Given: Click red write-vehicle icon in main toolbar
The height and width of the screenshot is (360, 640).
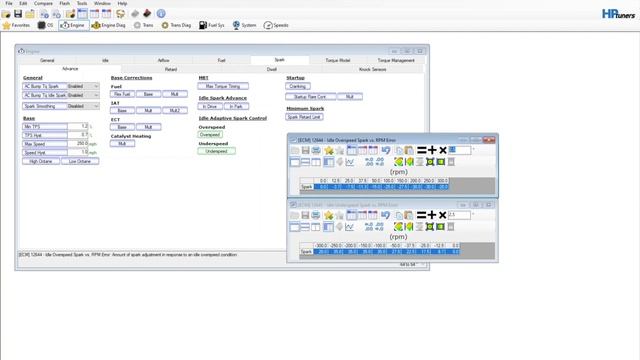Looking at the screenshot, I should pyautogui.click(x=147, y=14).
